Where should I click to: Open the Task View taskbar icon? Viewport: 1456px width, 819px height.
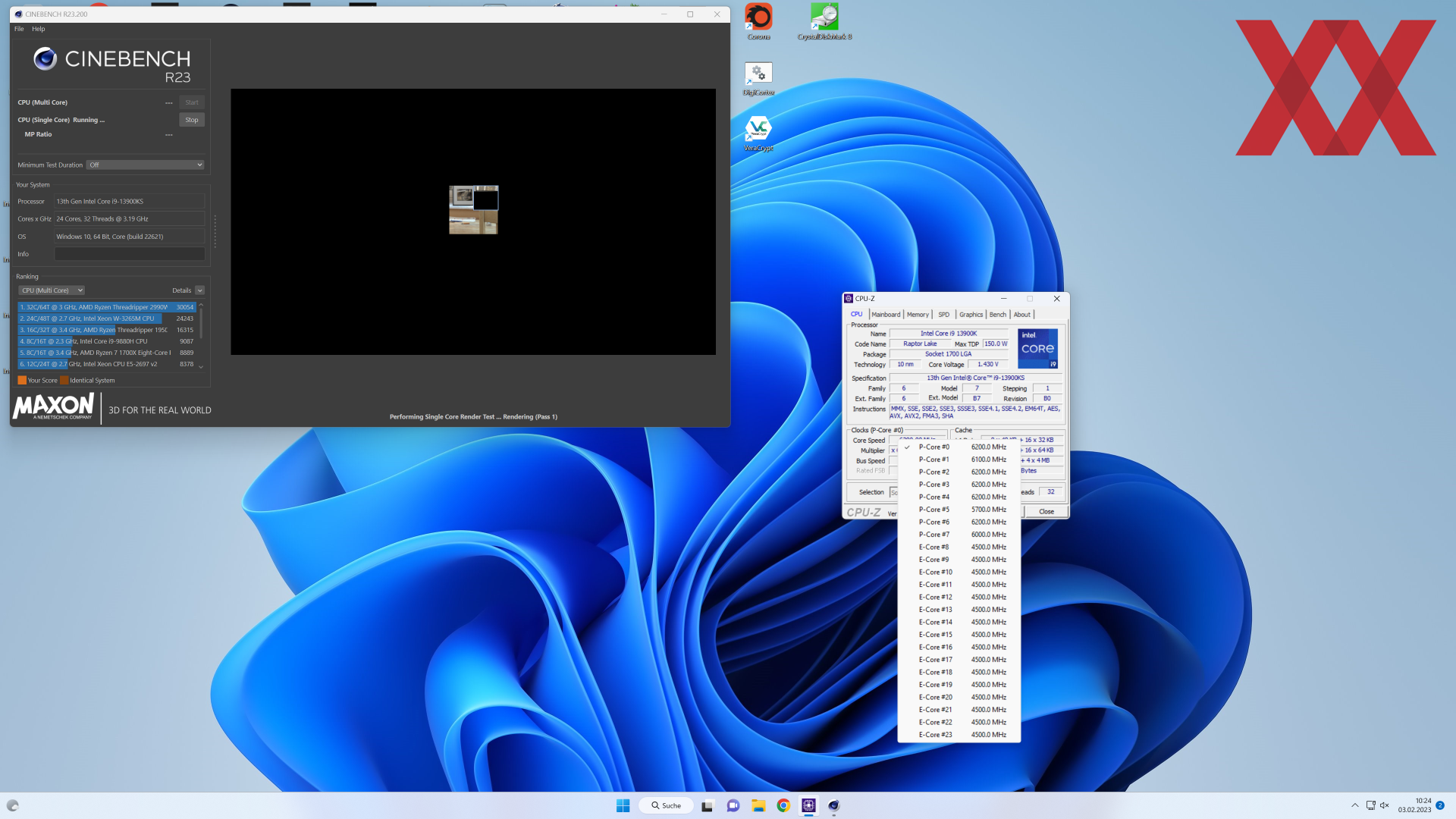[707, 805]
